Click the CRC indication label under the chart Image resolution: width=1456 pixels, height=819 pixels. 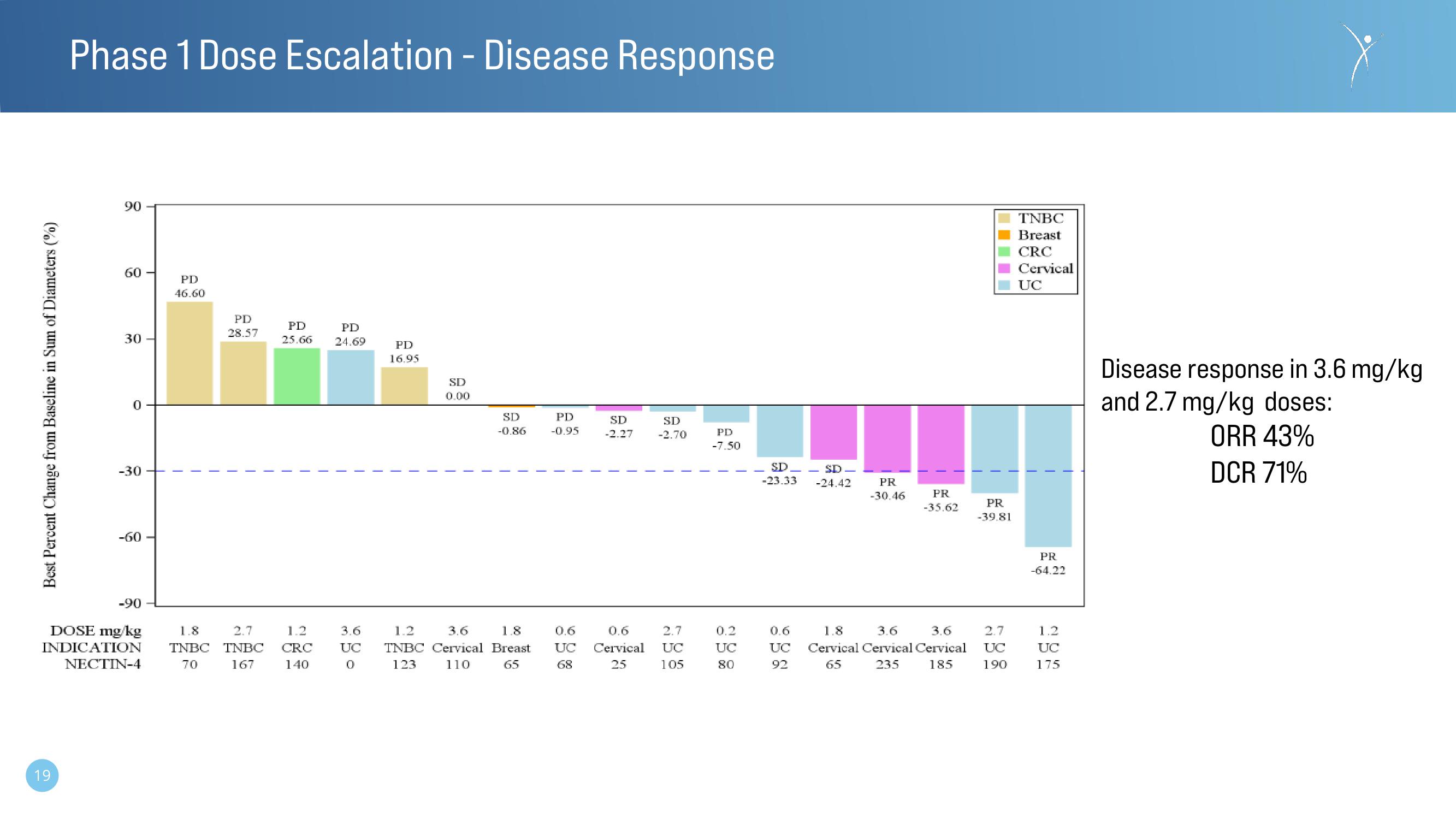tap(297, 648)
